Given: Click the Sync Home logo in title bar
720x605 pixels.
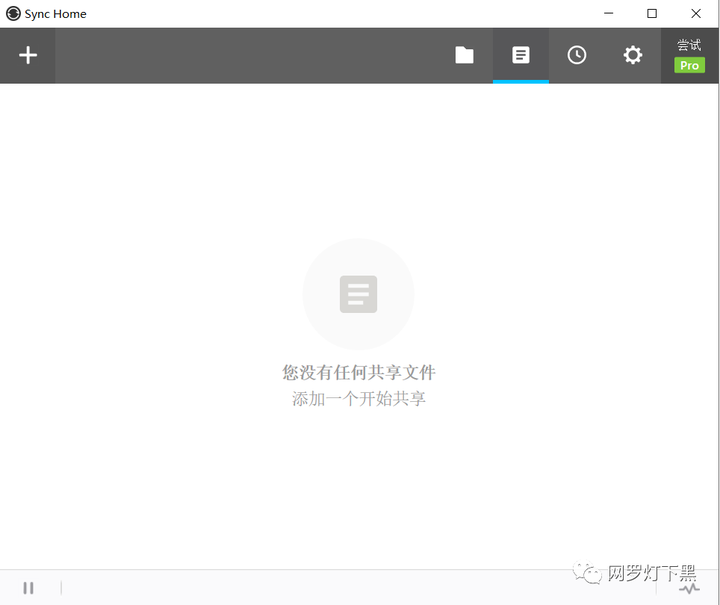Looking at the screenshot, I should coord(13,13).
